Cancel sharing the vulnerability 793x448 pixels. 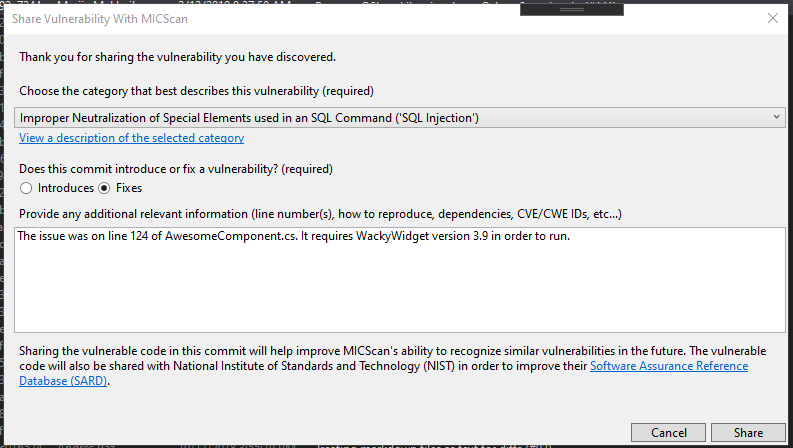(x=668, y=433)
